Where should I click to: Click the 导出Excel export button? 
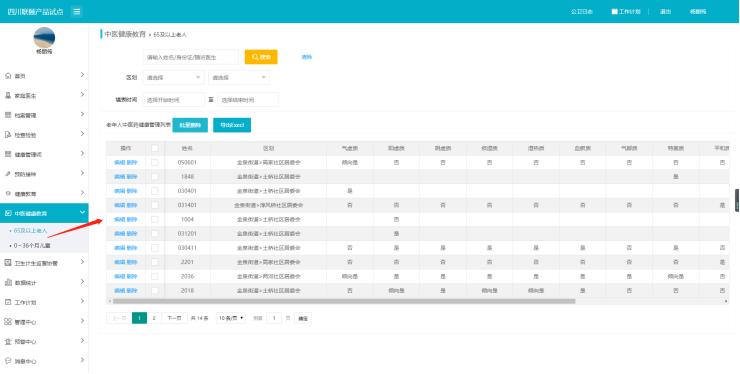232,125
